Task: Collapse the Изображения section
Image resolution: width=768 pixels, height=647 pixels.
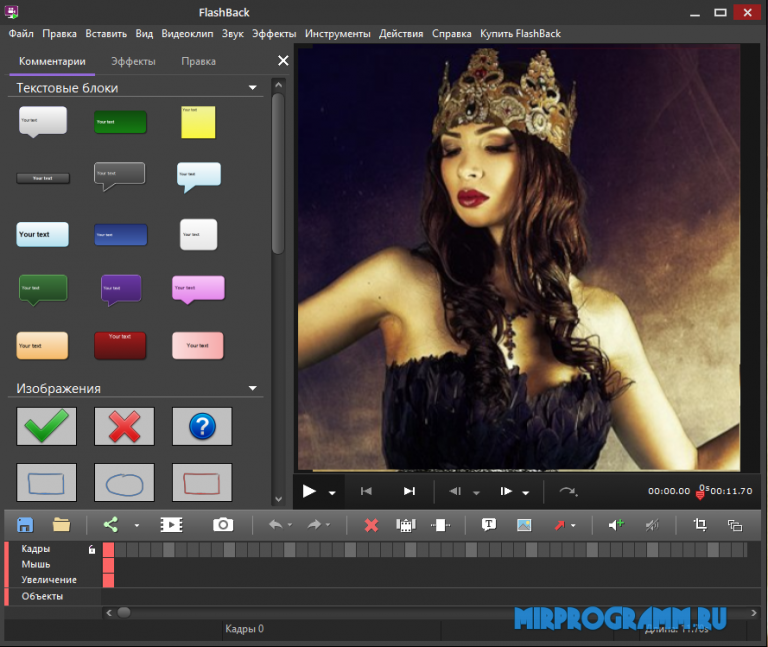Action: (x=253, y=388)
